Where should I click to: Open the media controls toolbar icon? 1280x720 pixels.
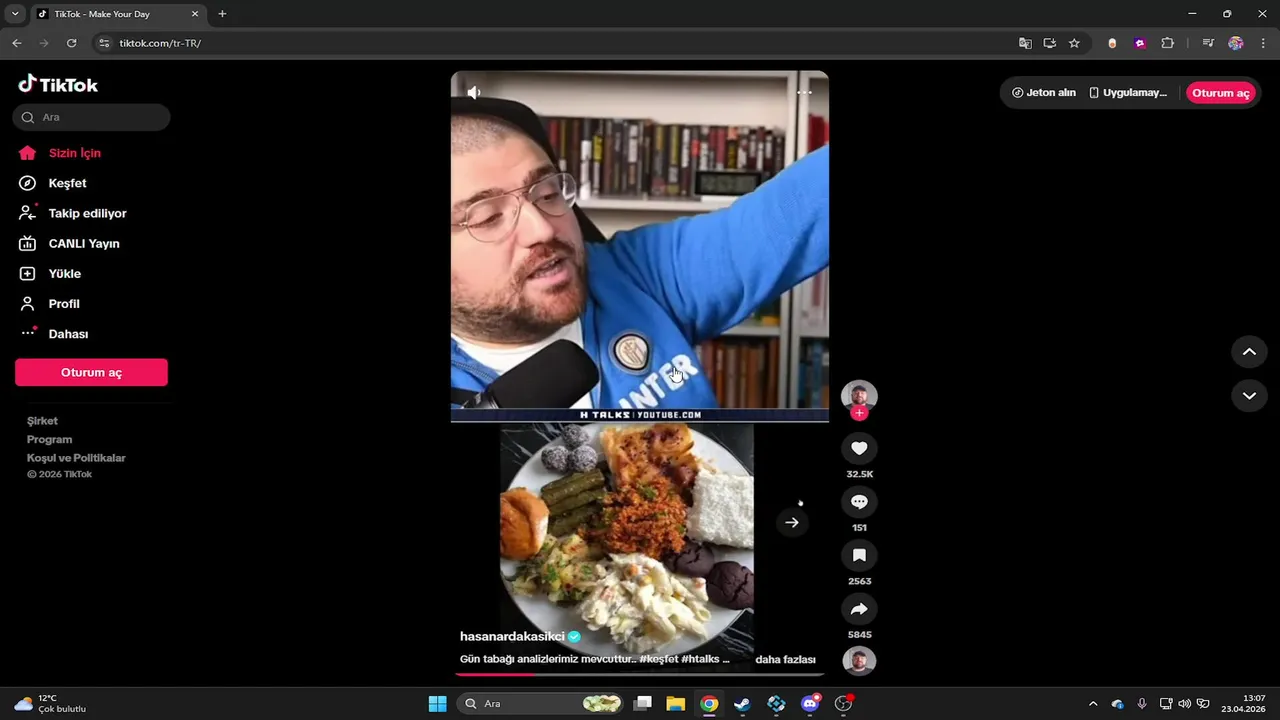click(x=1208, y=43)
